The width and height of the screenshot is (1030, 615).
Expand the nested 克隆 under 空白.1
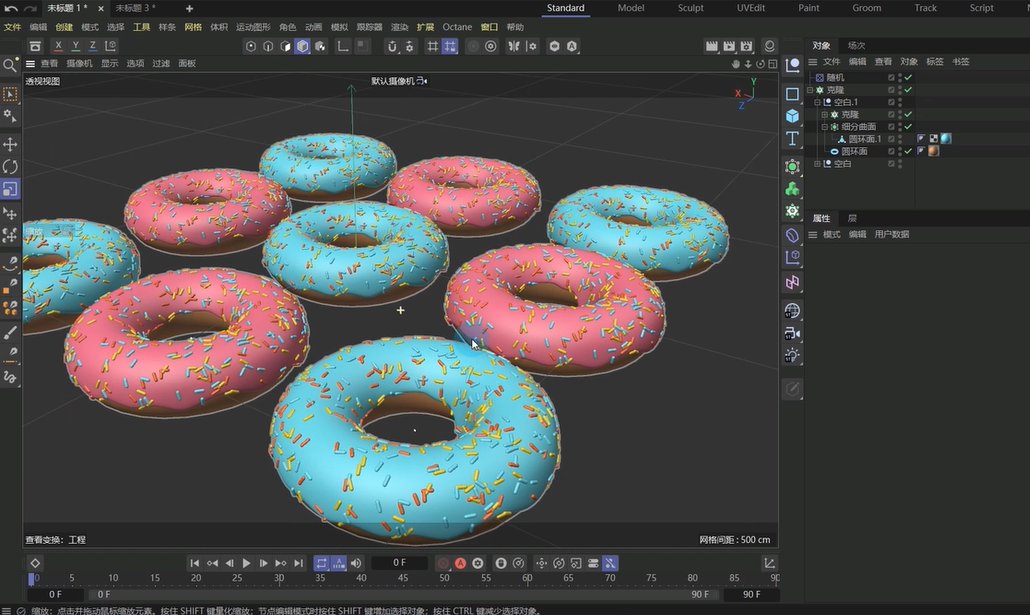(x=824, y=114)
